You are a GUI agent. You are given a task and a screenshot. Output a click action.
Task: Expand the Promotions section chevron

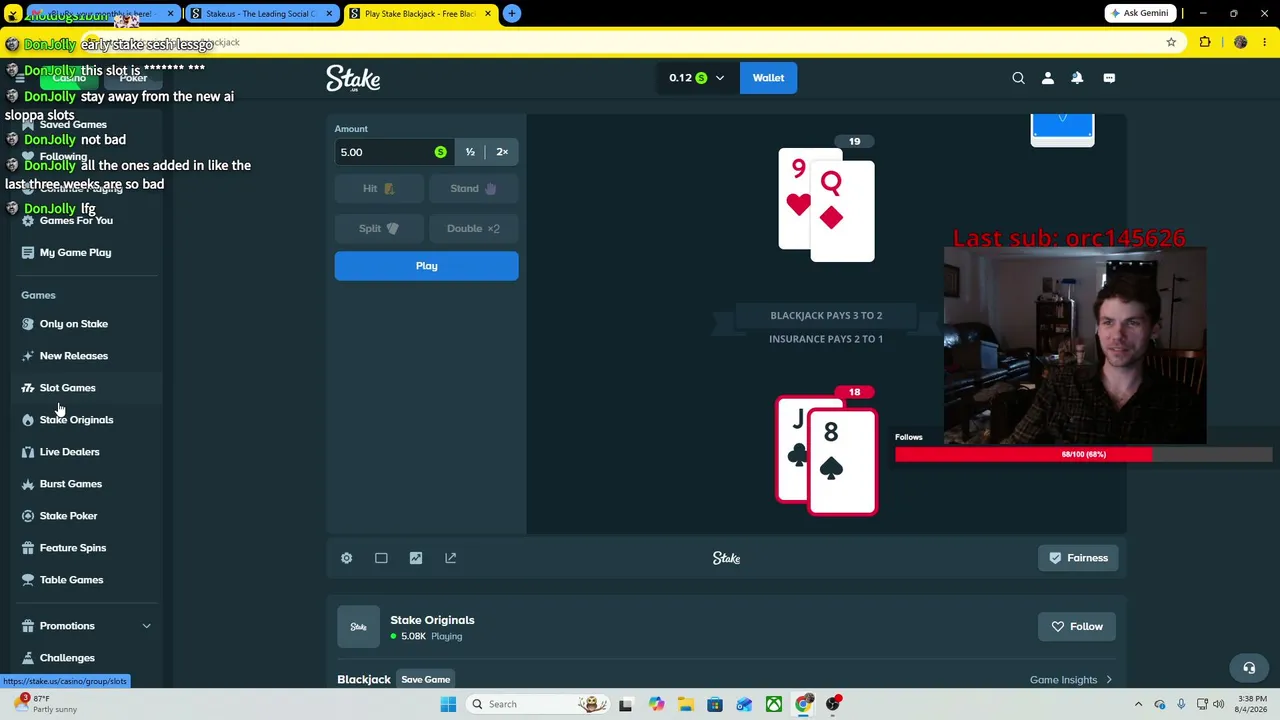tap(146, 626)
